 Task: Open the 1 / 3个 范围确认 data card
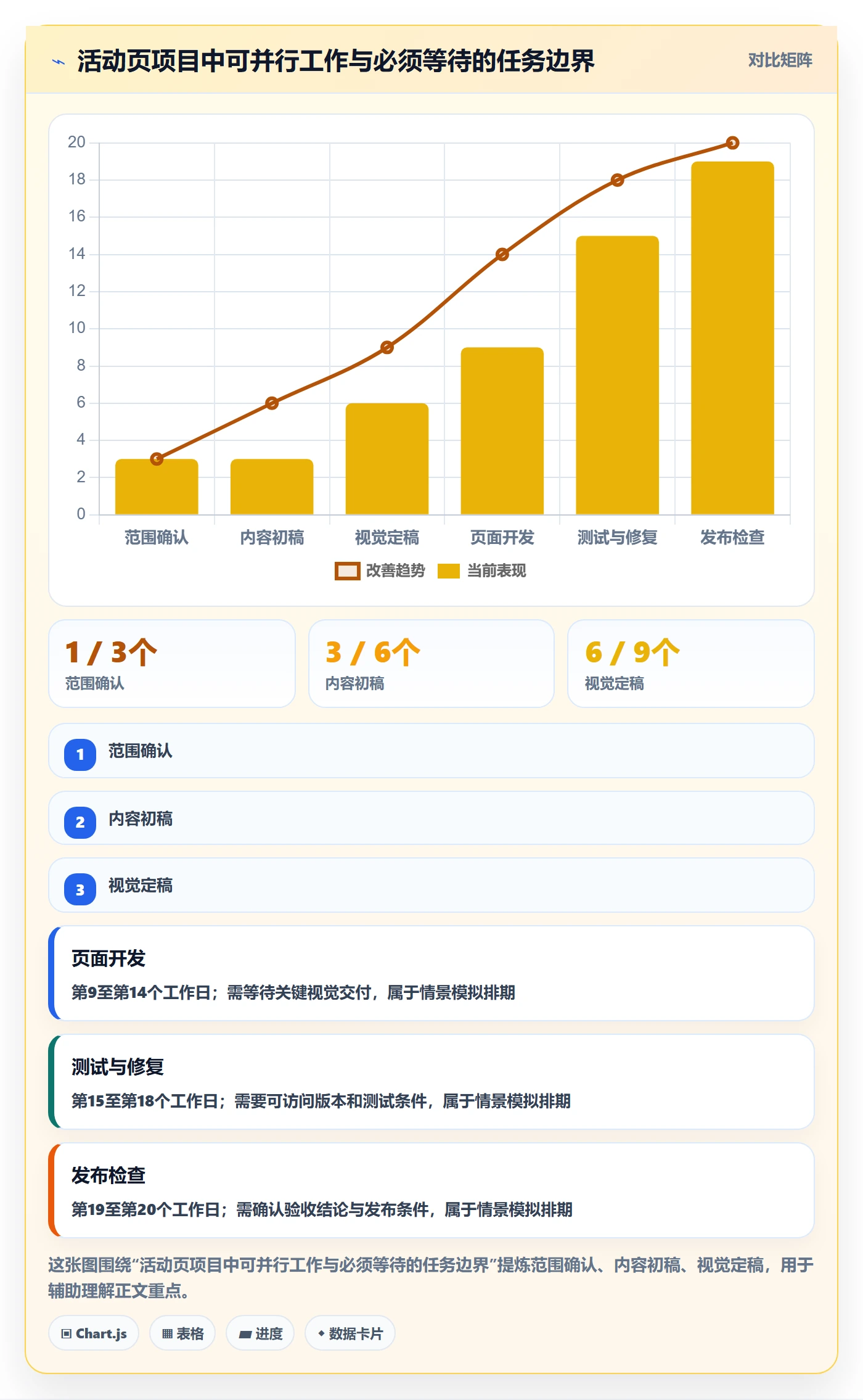point(172,664)
